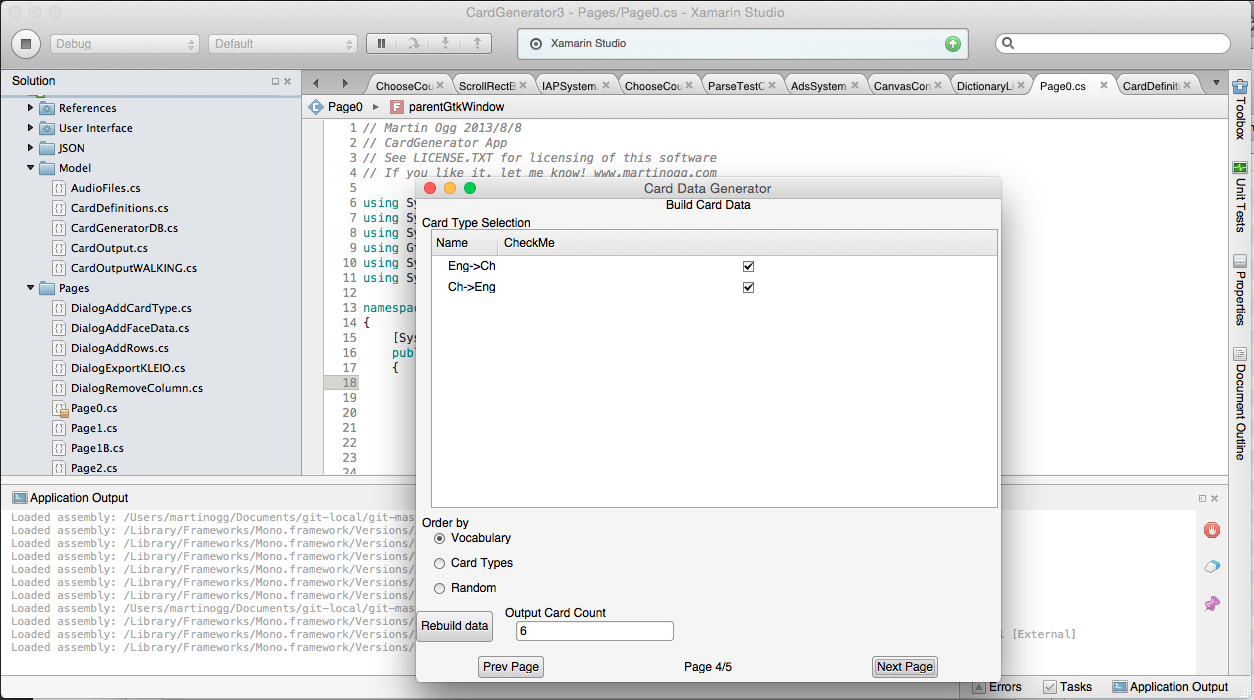
Task: Expand the References folder
Action: point(31,108)
